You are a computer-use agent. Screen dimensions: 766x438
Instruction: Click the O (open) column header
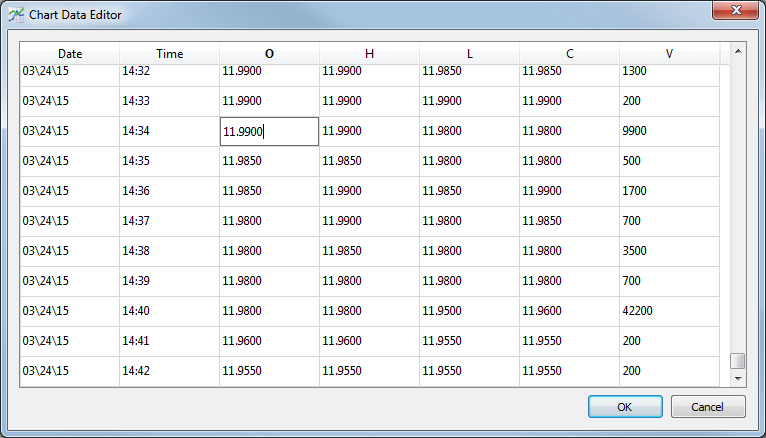coord(269,54)
